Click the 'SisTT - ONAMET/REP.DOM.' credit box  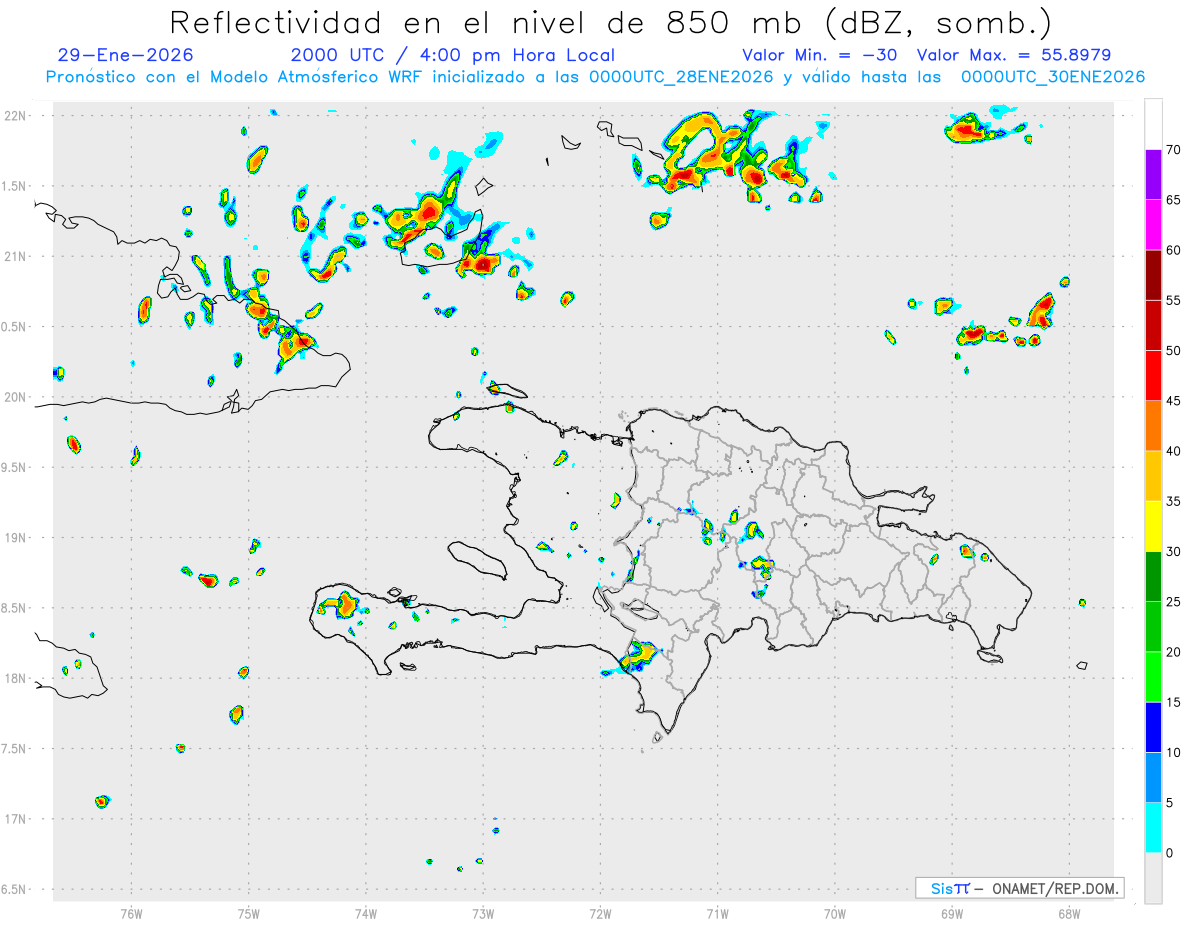pyautogui.click(x=1019, y=888)
